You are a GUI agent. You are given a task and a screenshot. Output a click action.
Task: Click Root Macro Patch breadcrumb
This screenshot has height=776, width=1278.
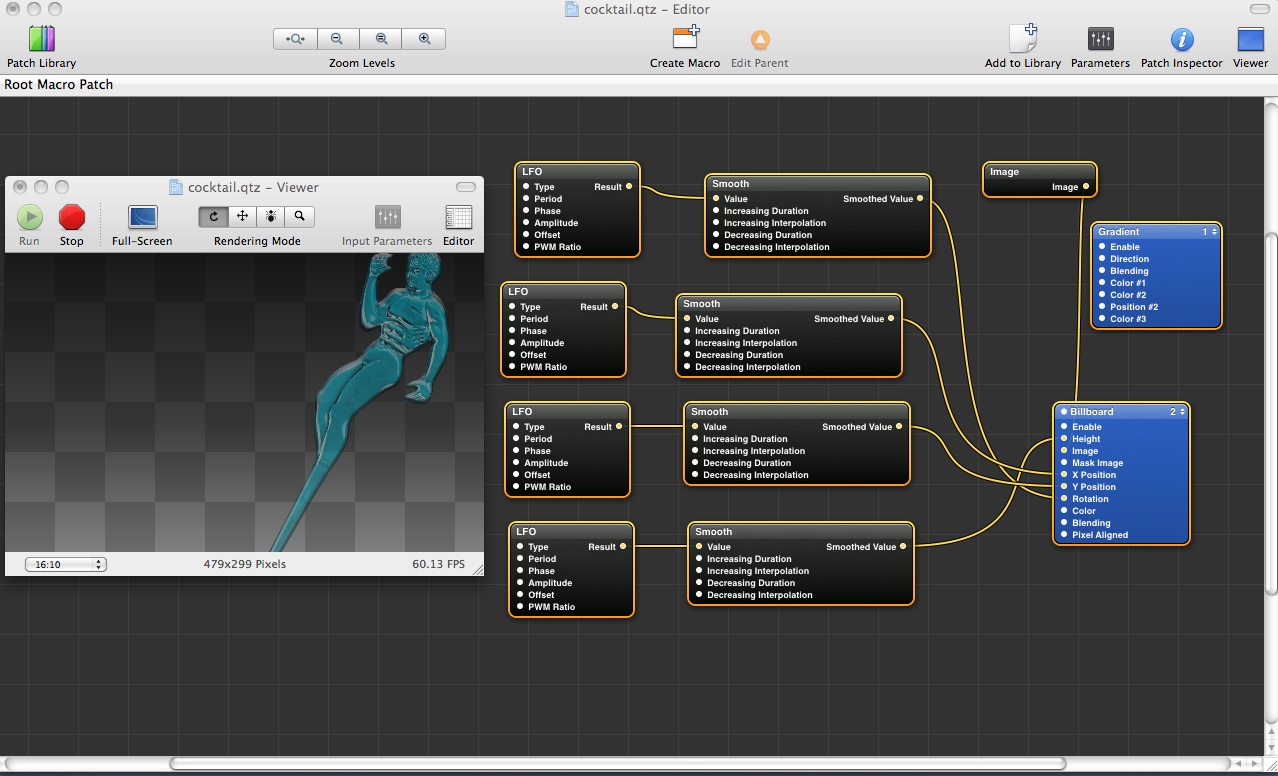point(59,85)
